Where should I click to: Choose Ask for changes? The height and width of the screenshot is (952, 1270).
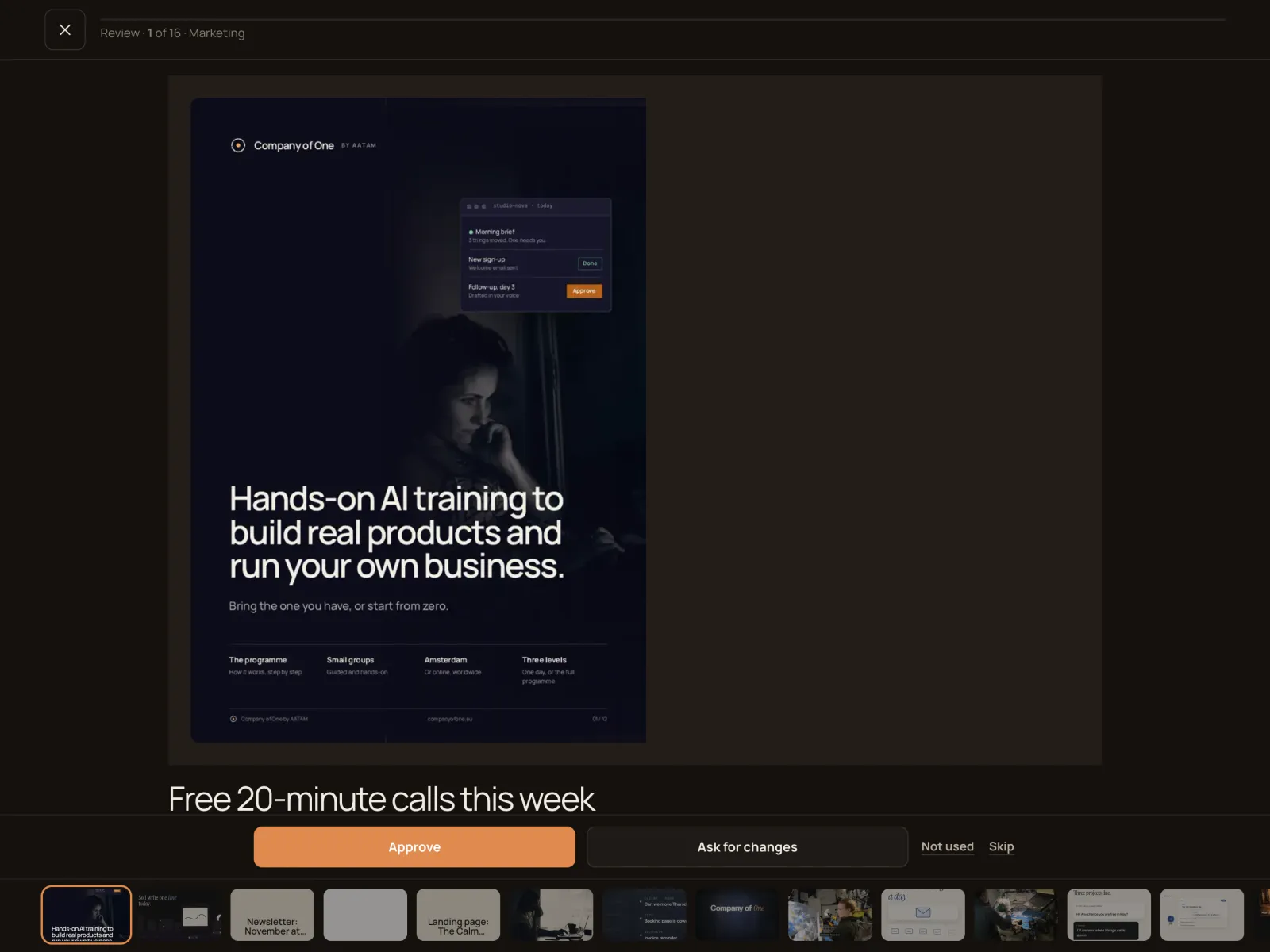[x=747, y=847]
